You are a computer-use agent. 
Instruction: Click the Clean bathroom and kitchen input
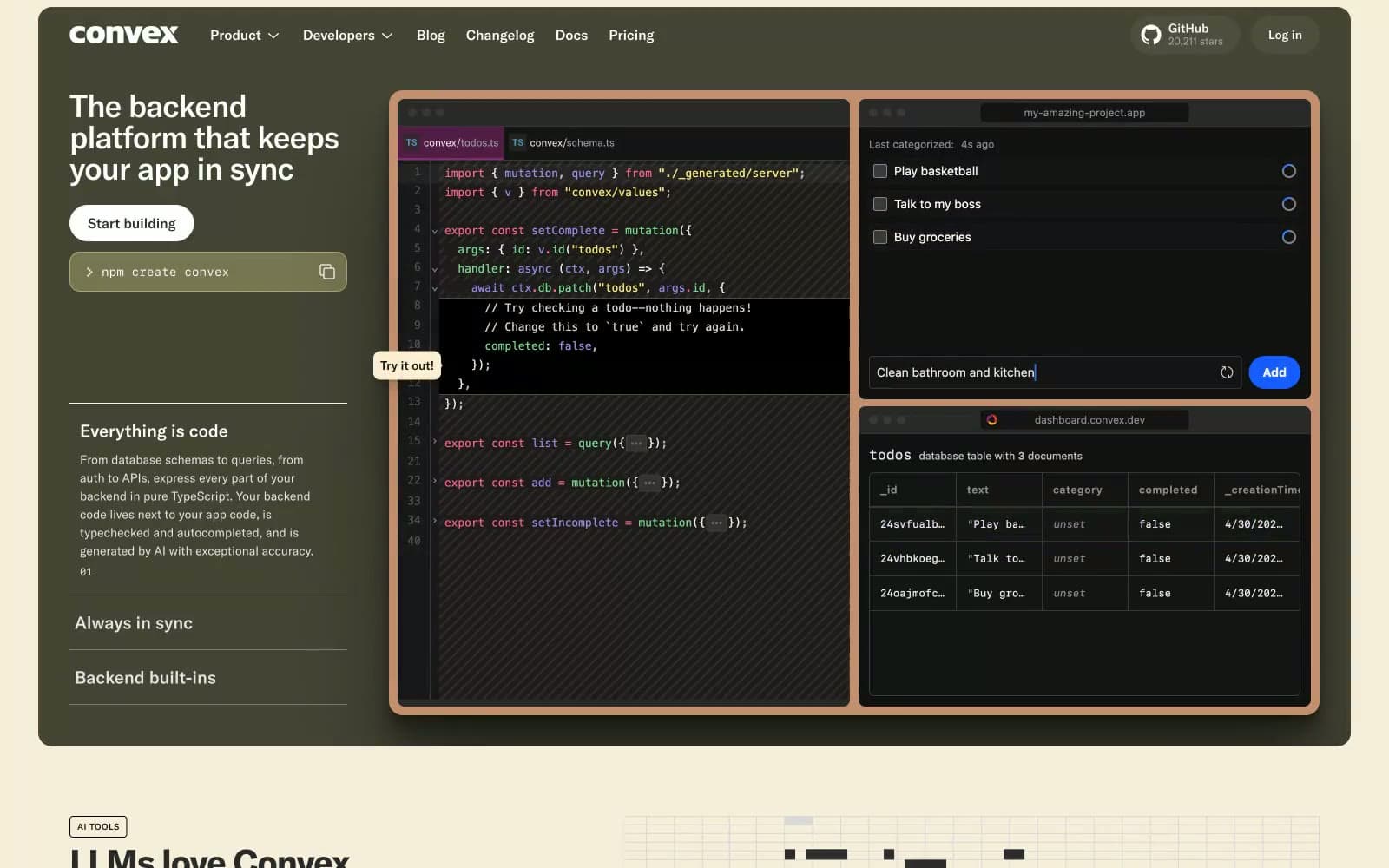pyautogui.click(x=1055, y=372)
